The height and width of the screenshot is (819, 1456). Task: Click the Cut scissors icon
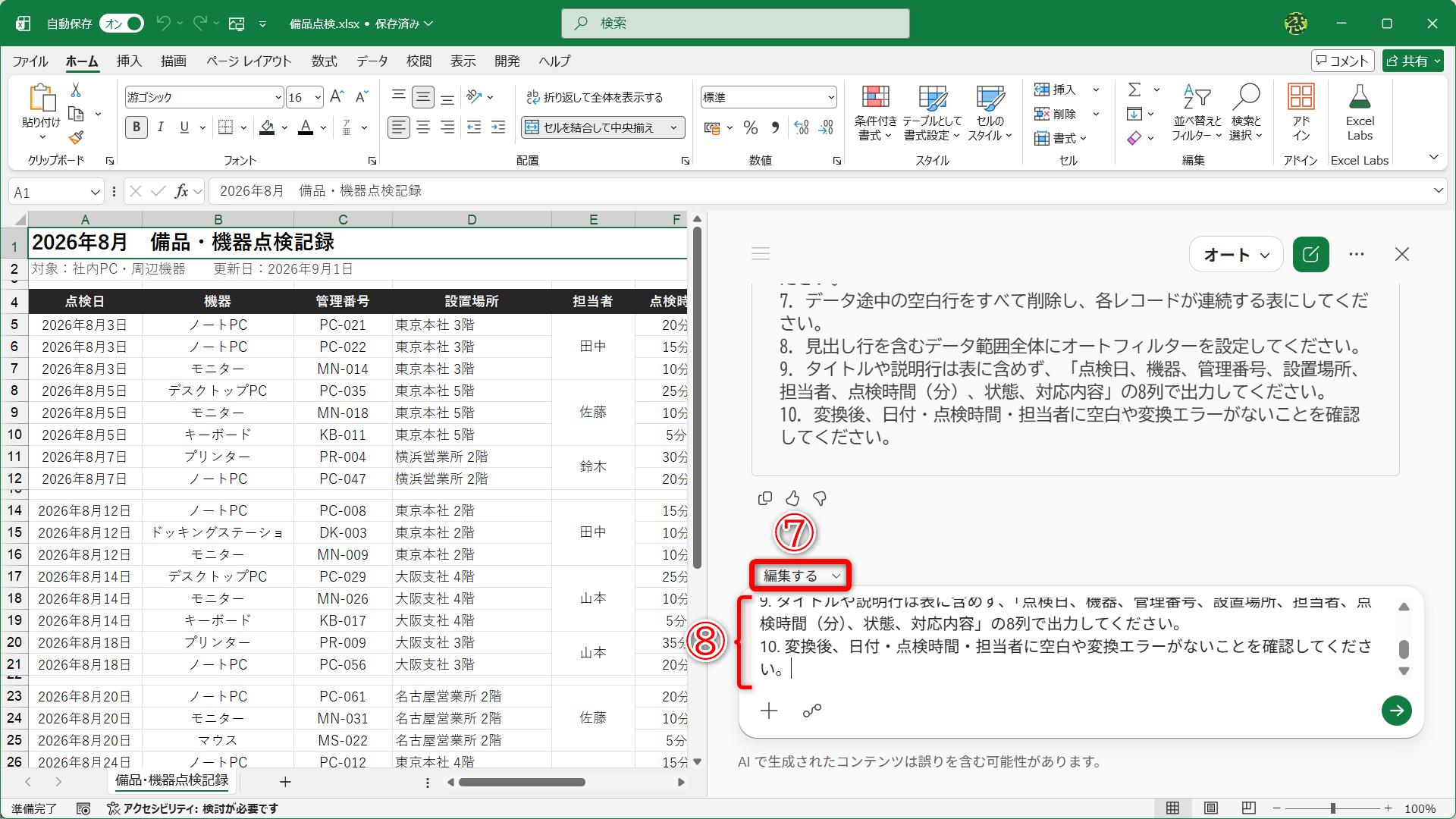pos(76,90)
